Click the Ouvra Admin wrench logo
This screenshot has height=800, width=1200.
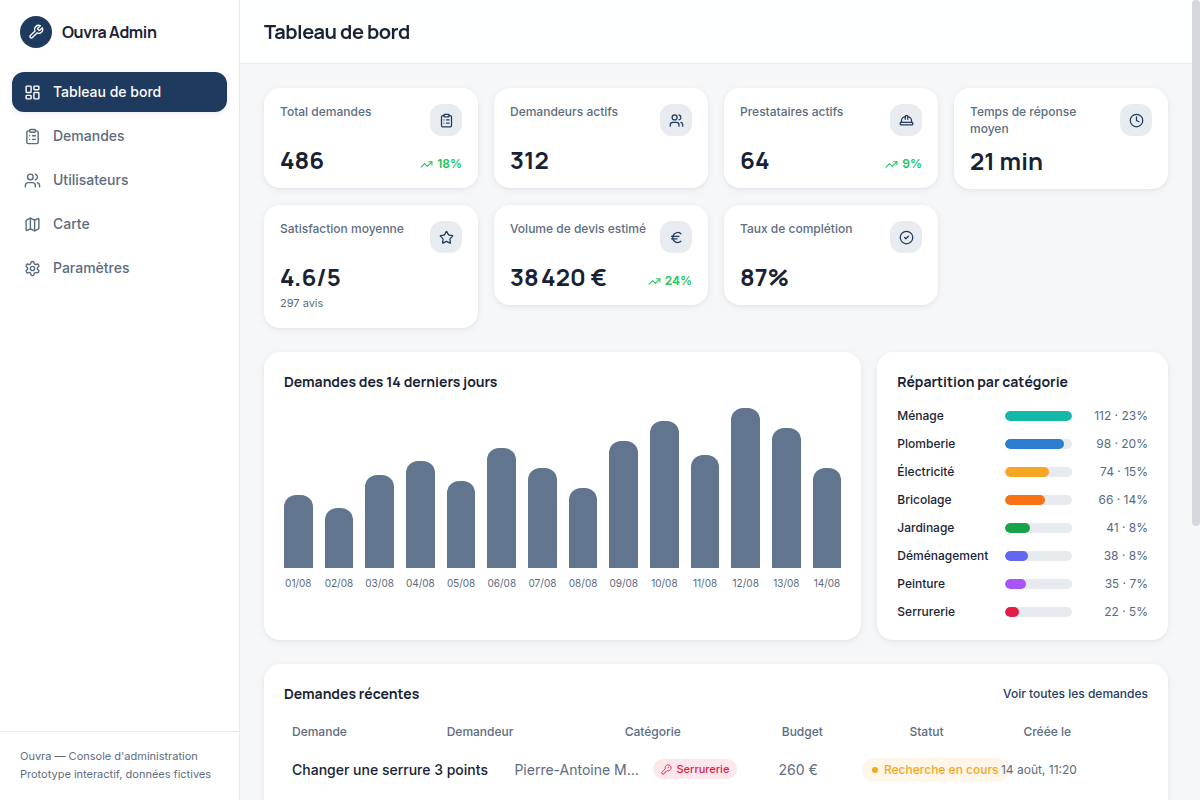[x=36, y=32]
